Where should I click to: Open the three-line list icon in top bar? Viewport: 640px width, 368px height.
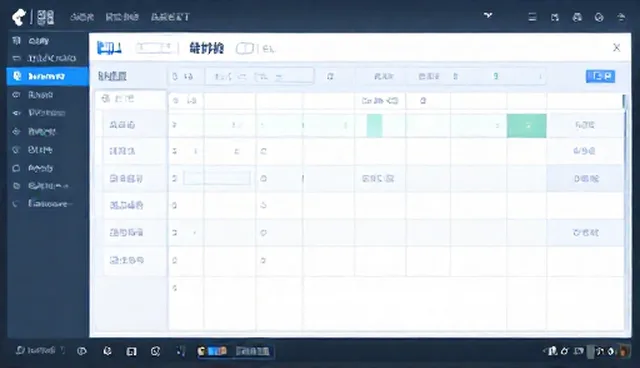(x=532, y=17)
